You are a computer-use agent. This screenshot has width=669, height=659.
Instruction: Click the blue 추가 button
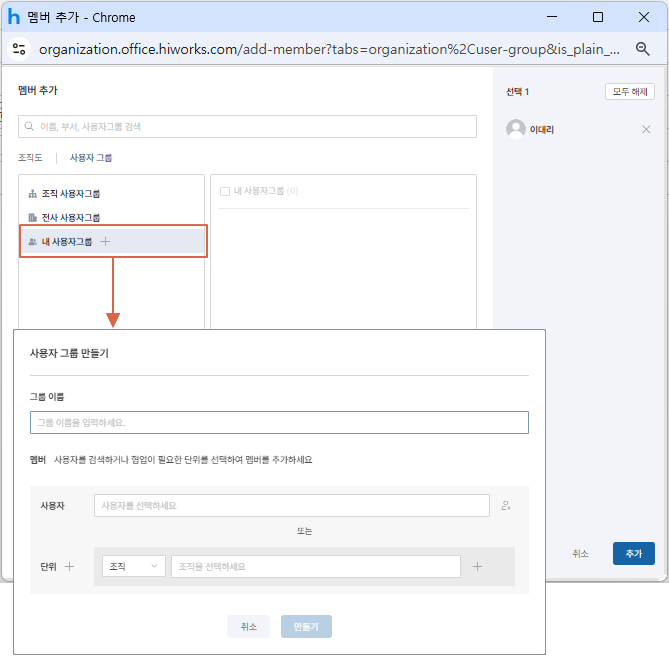pyautogui.click(x=633, y=553)
